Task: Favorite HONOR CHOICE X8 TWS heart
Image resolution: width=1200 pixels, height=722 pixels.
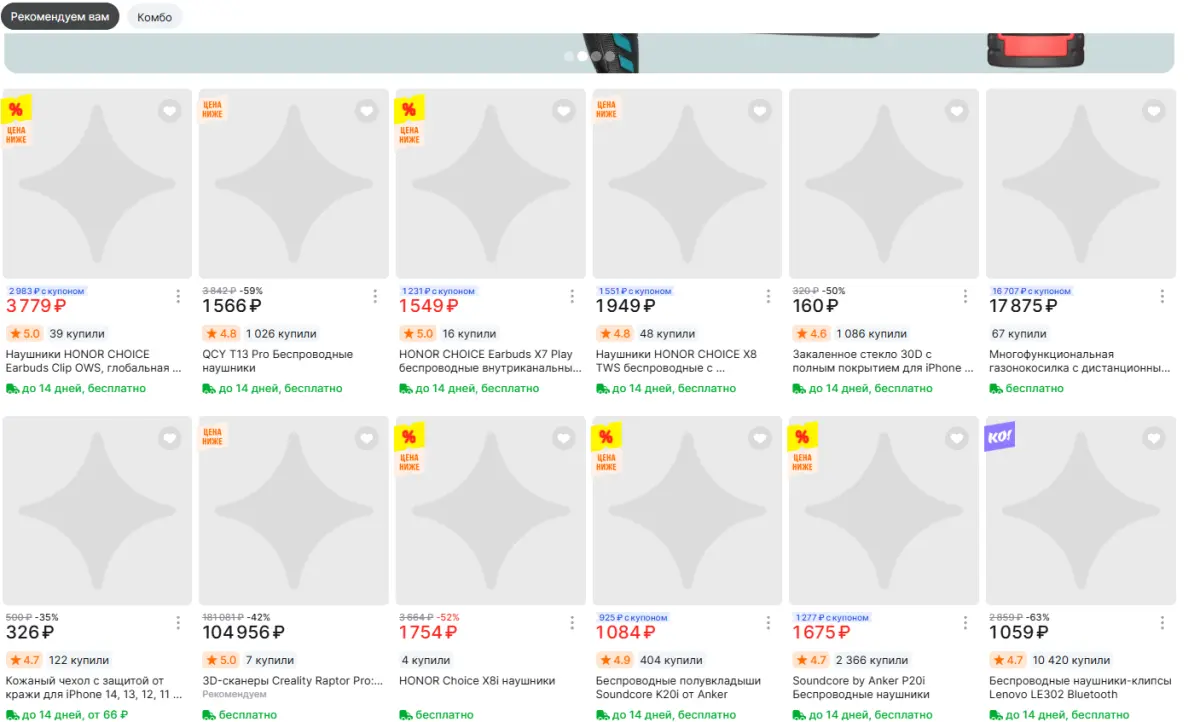Action: tap(761, 111)
